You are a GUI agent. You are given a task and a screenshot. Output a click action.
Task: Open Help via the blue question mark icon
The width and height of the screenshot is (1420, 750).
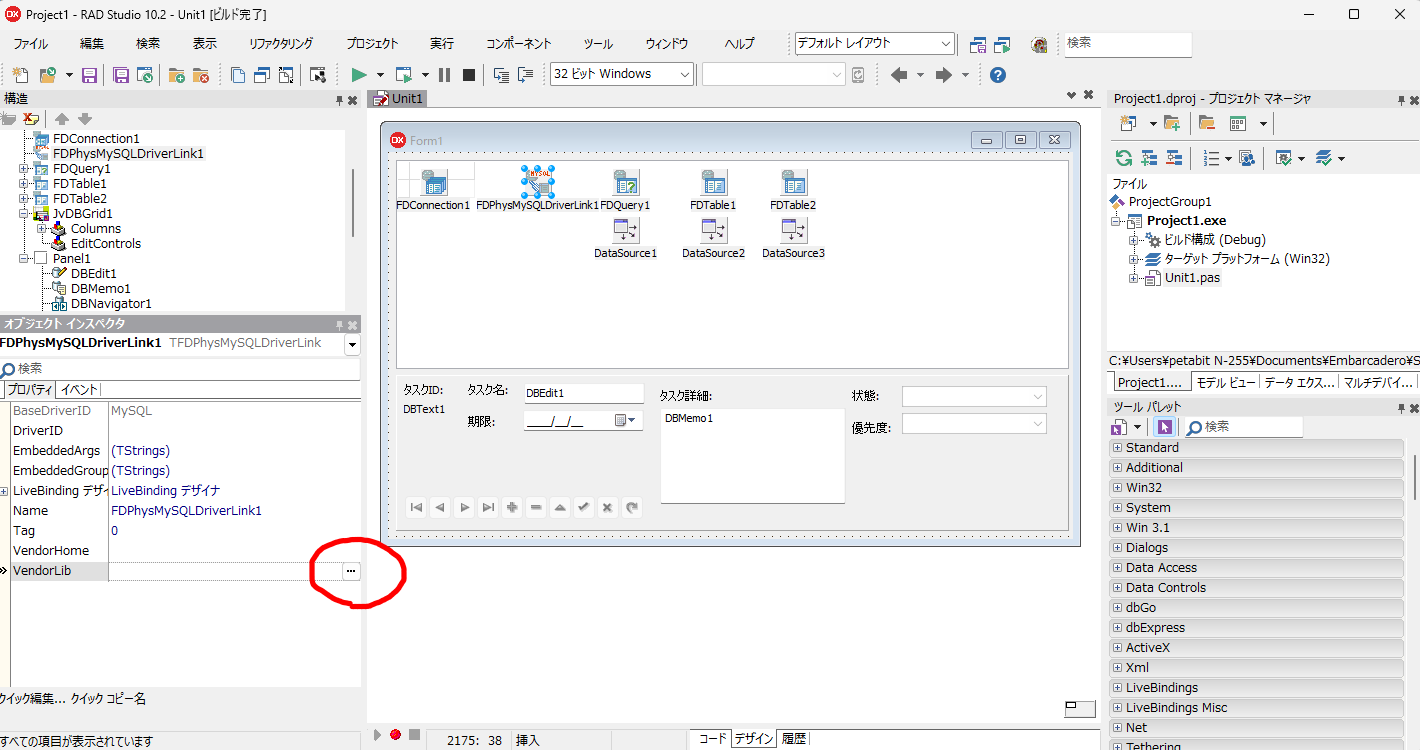pyautogui.click(x=997, y=74)
